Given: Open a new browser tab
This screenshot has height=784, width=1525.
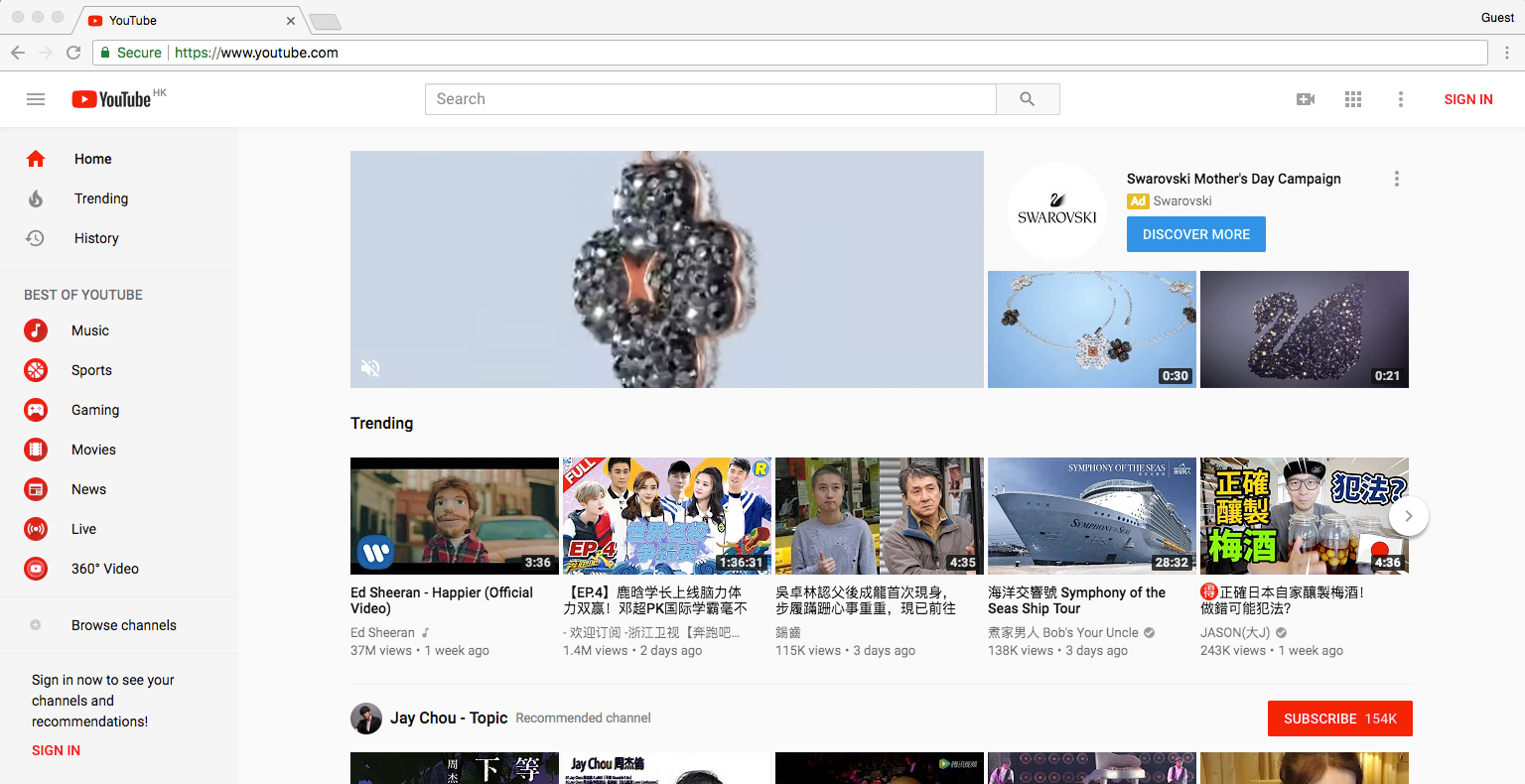Looking at the screenshot, I should (326, 21).
